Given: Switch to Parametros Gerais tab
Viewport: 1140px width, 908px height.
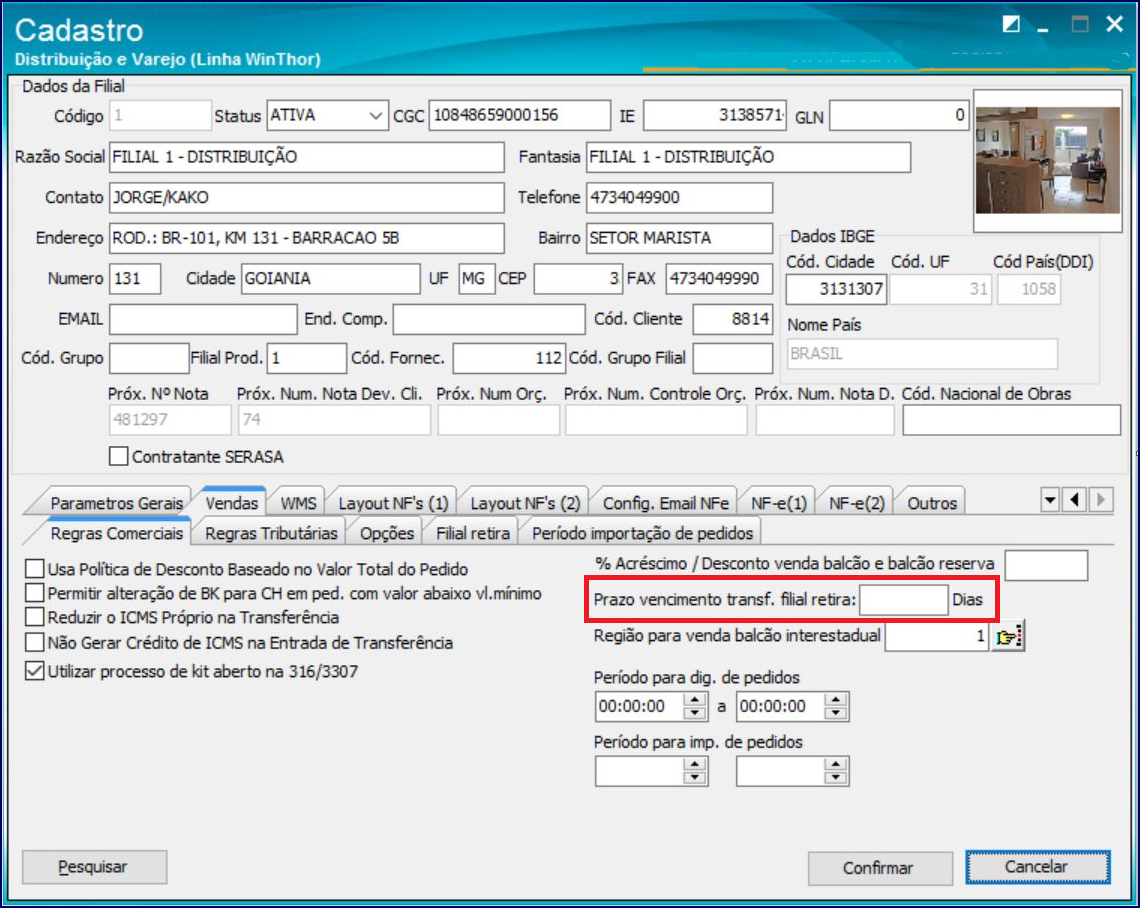Looking at the screenshot, I should (x=116, y=503).
